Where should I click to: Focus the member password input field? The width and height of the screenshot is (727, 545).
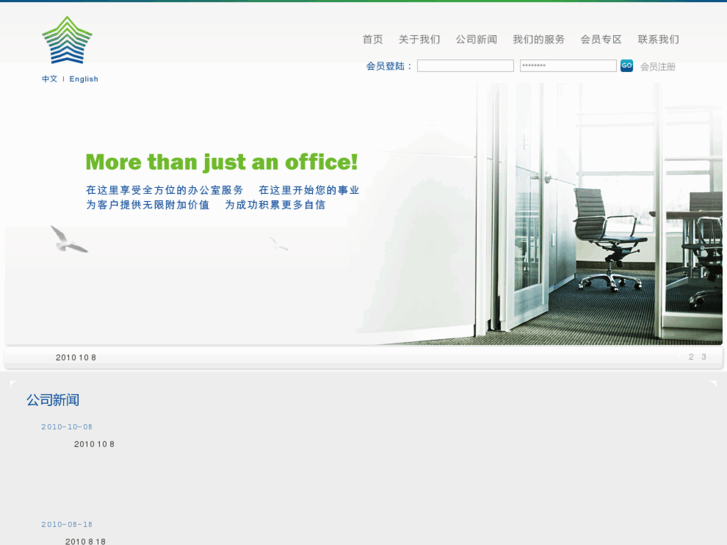pos(568,66)
